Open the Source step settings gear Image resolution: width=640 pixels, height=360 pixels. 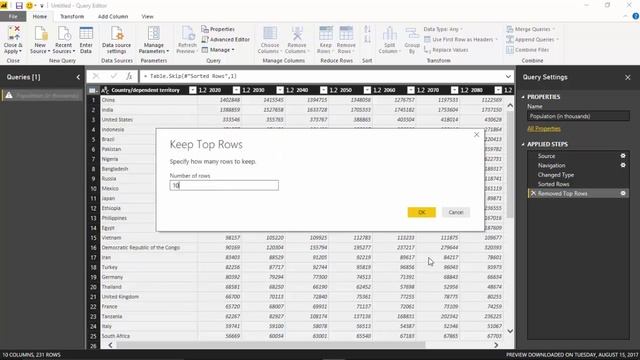coord(623,156)
